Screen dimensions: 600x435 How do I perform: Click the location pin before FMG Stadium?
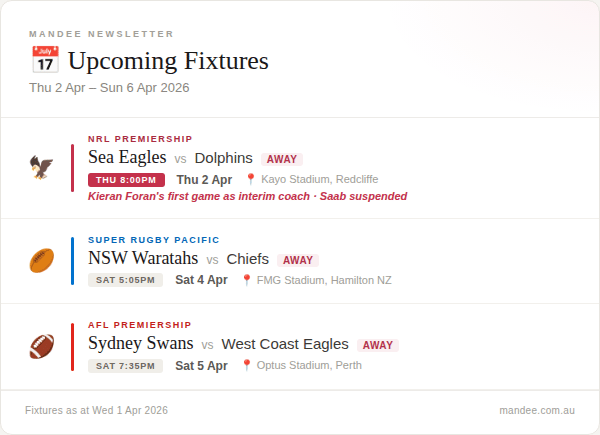pos(247,280)
